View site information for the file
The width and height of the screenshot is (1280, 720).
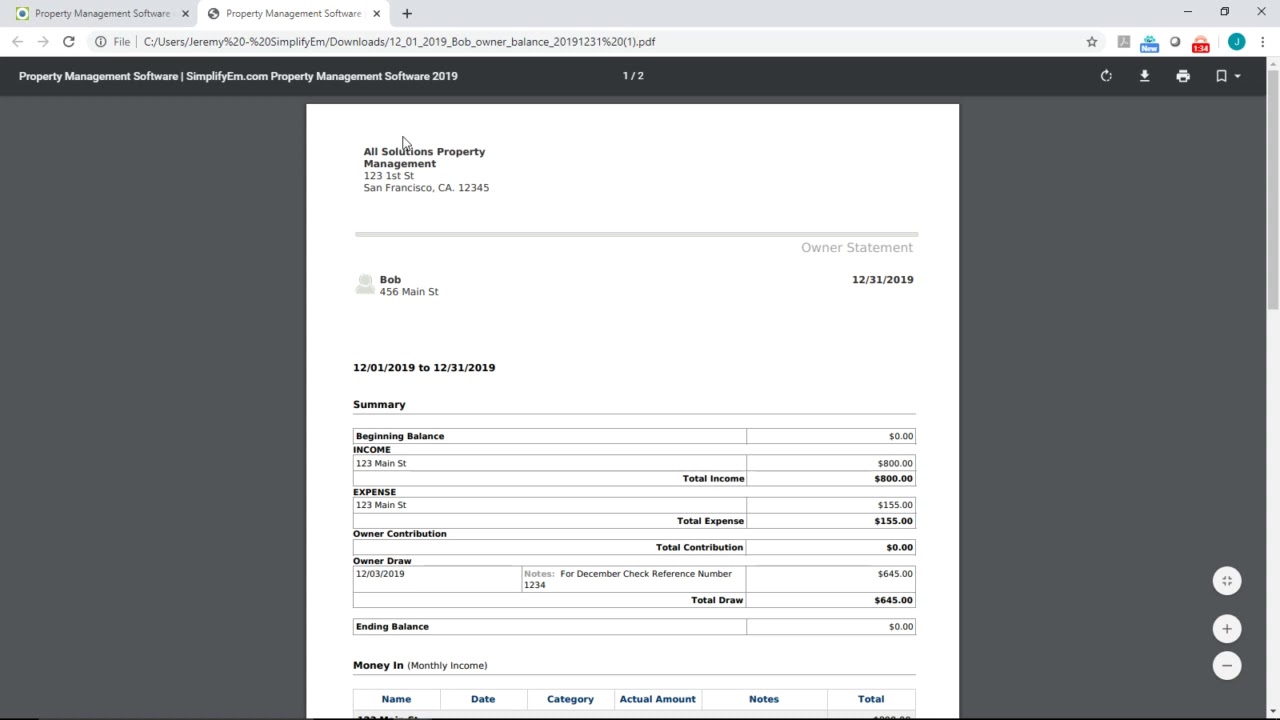(100, 42)
